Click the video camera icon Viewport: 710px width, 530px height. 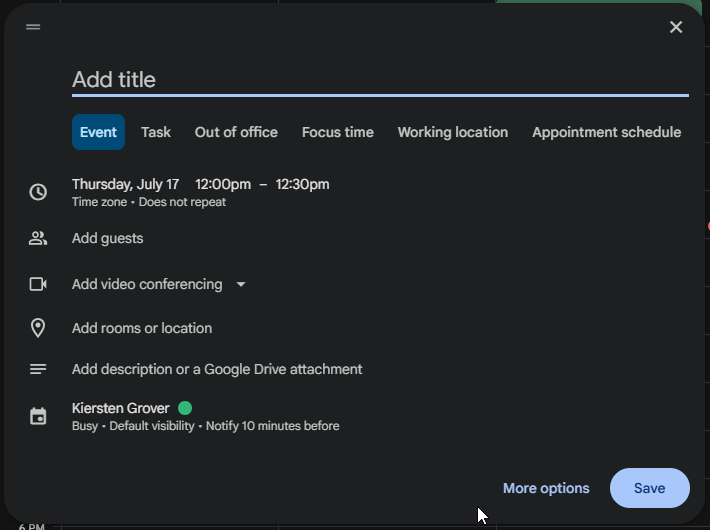pyautogui.click(x=38, y=285)
